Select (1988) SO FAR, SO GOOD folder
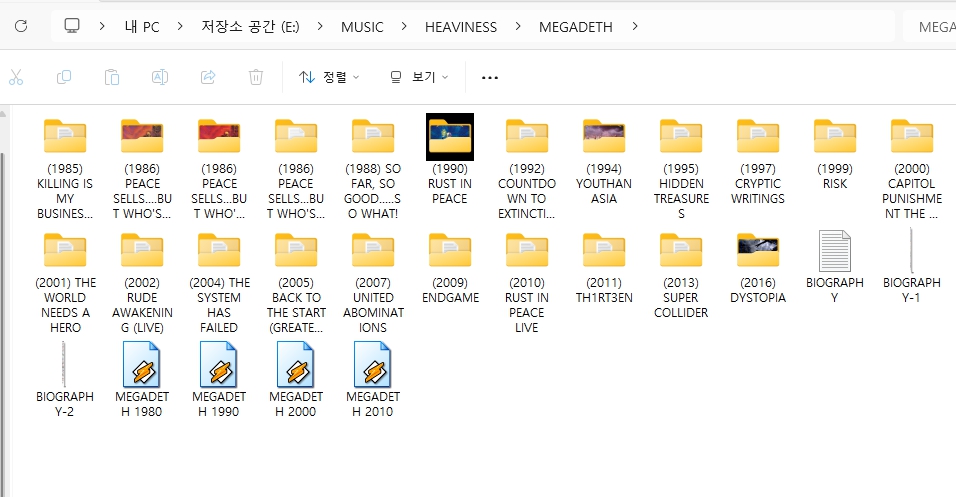 point(373,169)
